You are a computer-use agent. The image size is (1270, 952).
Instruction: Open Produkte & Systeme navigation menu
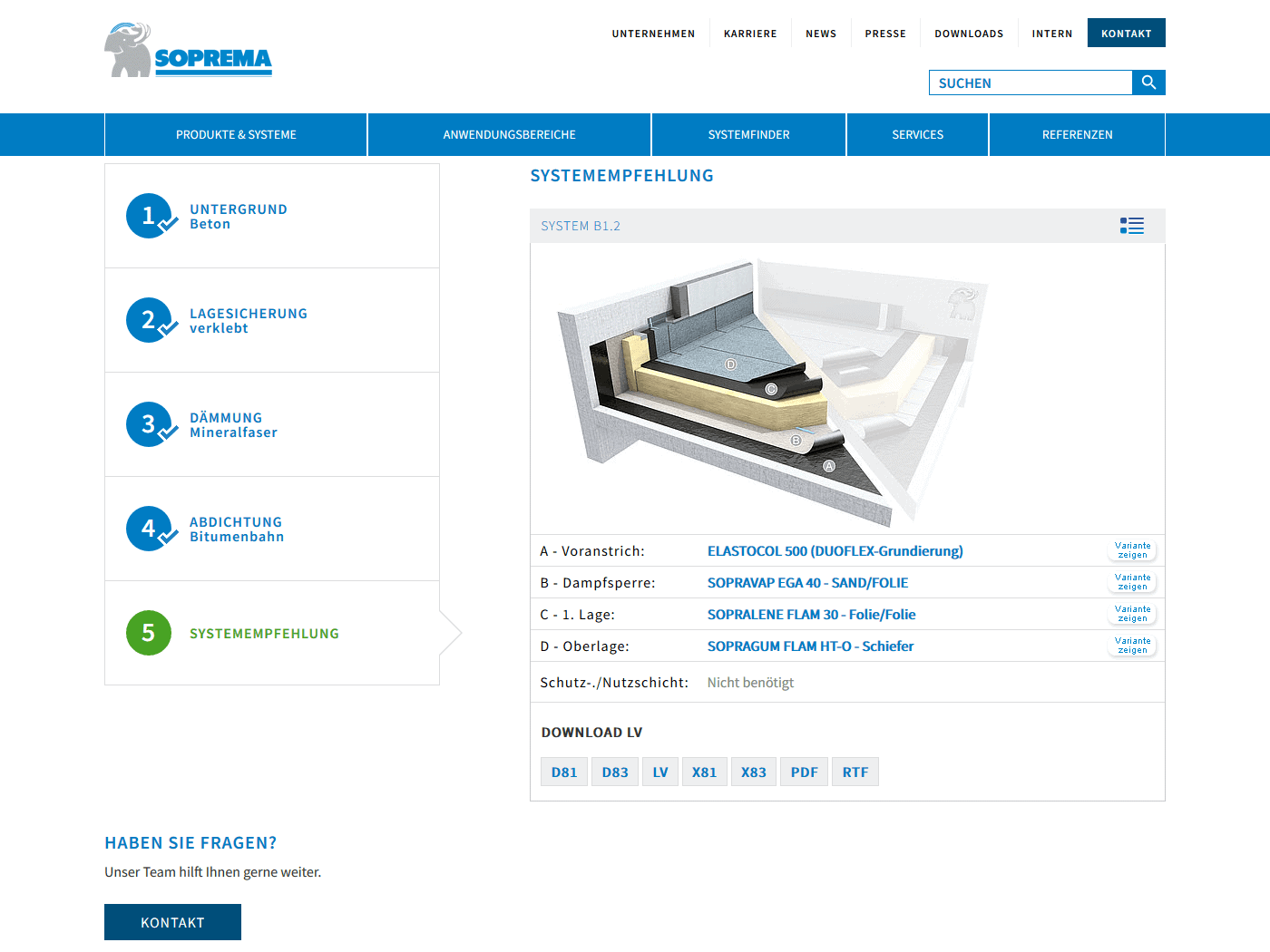pos(236,134)
